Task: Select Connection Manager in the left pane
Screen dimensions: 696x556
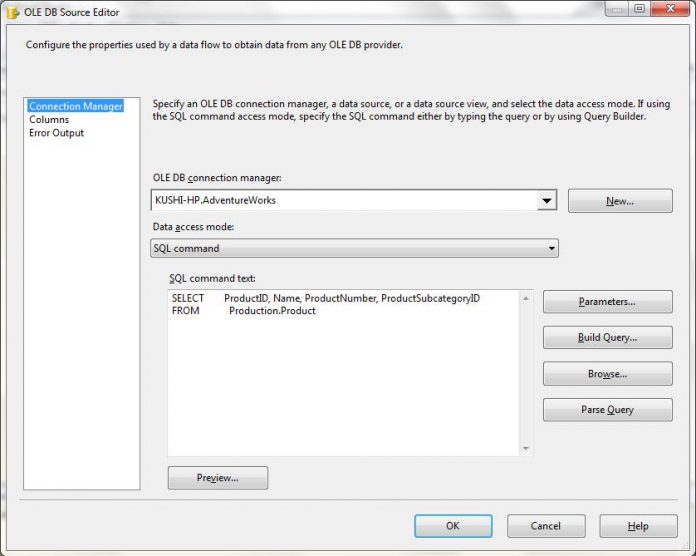Action: click(75, 106)
